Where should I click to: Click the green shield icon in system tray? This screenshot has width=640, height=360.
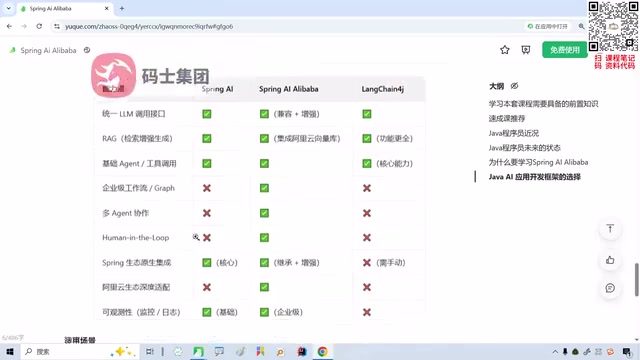coord(576,351)
